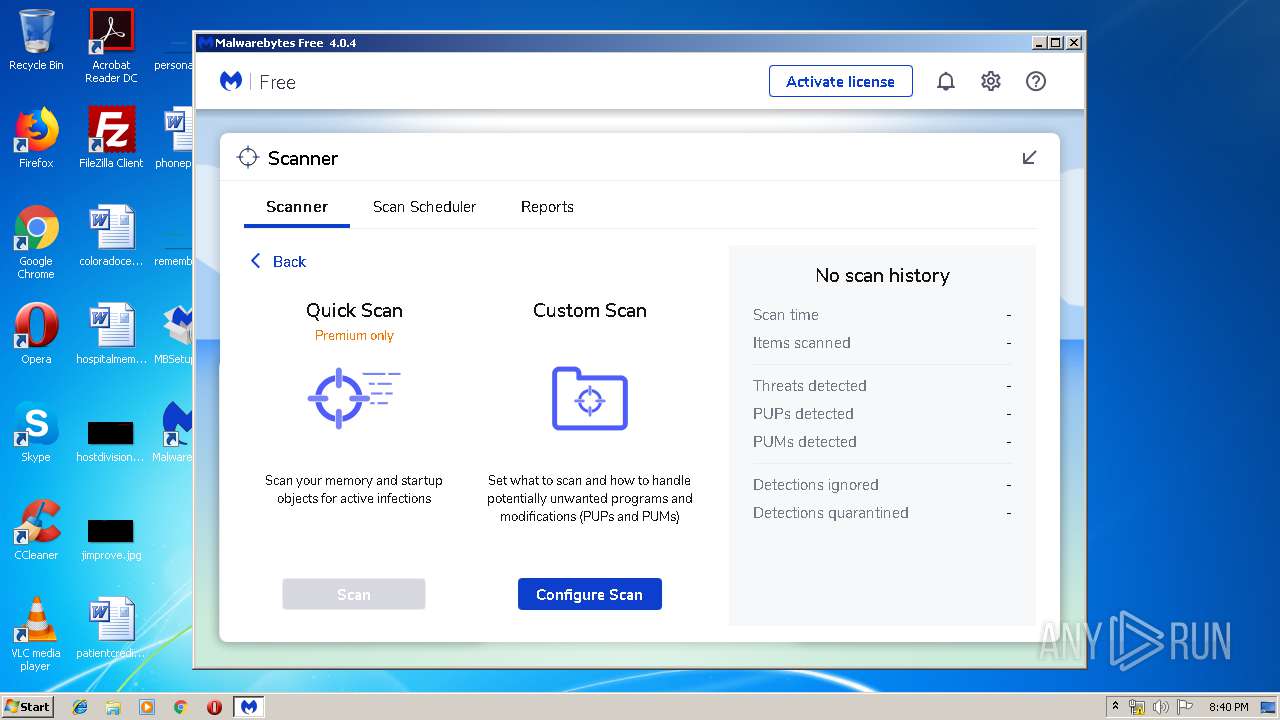Open Windows Explorer folder in taskbar
The image size is (1280, 720).
click(x=113, y=707)
